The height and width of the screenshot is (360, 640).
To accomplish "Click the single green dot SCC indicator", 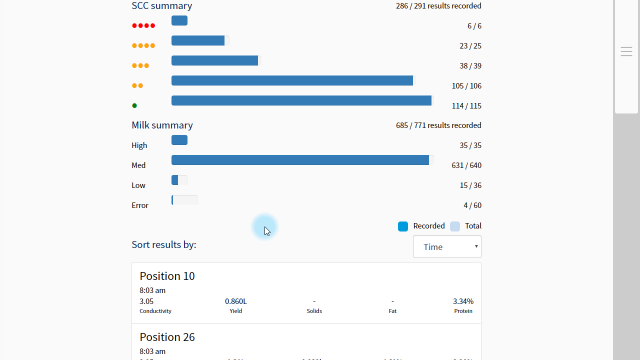I will 134,106.
